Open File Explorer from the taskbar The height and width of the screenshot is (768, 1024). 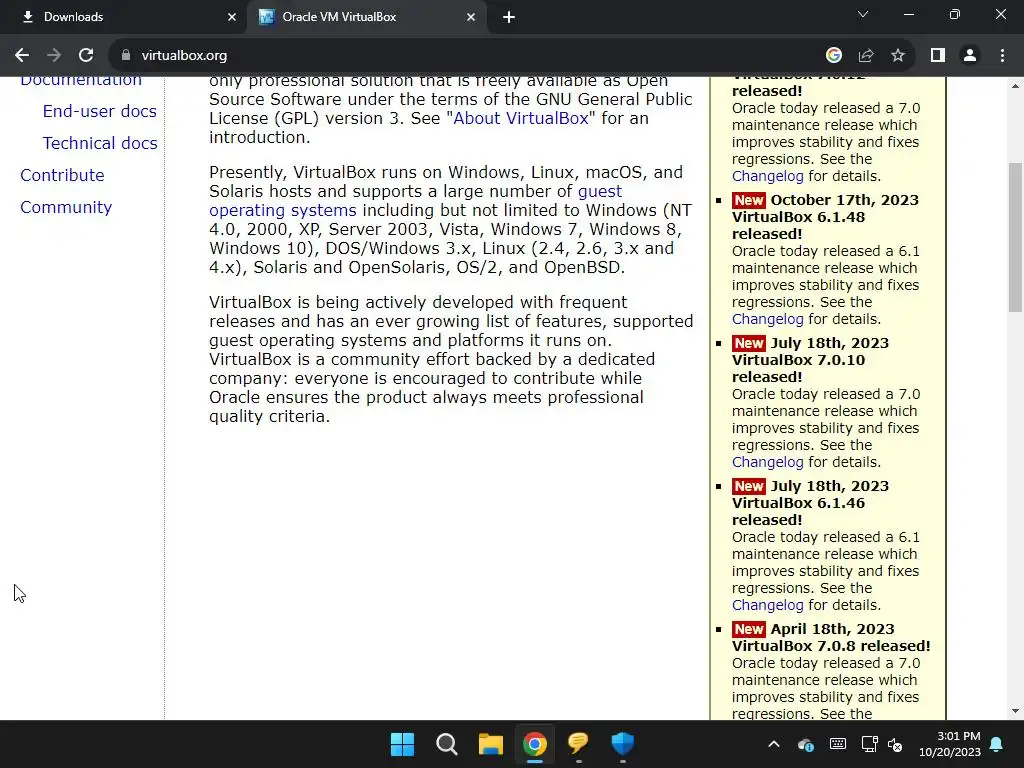point(490,744)
